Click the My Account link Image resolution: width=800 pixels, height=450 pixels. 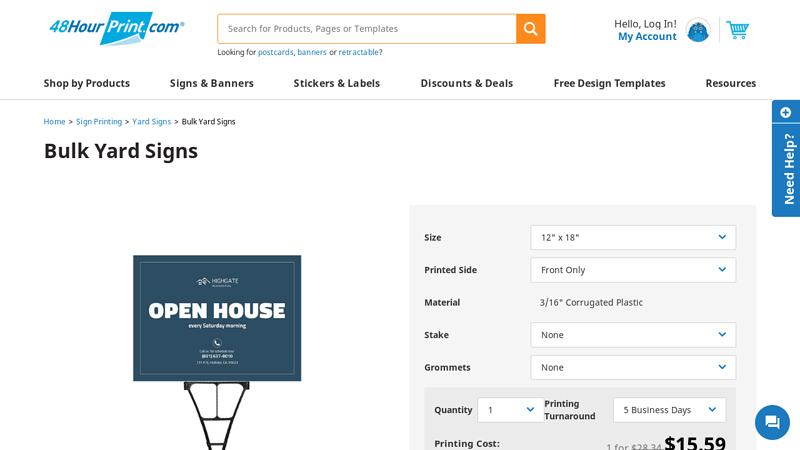click(x=647, y=37)
